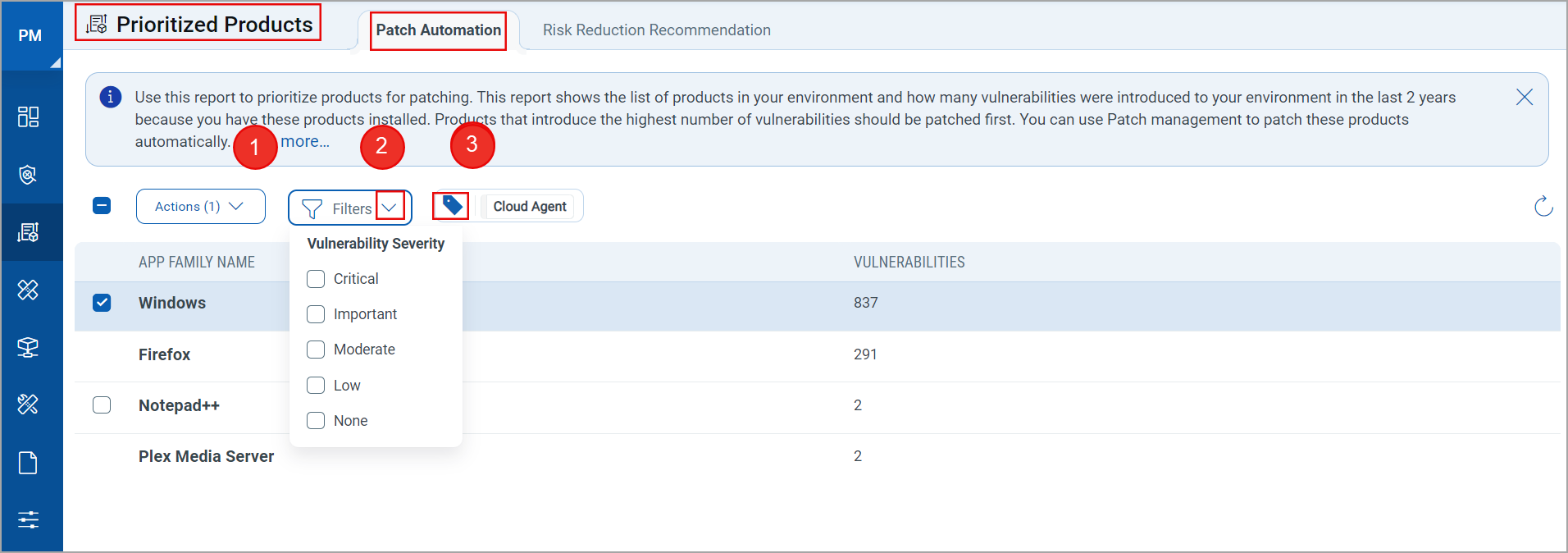Open Risk Reduction Recommendation tab
This screenshot has width=1568, height=553.
click(x=656, y=30)
